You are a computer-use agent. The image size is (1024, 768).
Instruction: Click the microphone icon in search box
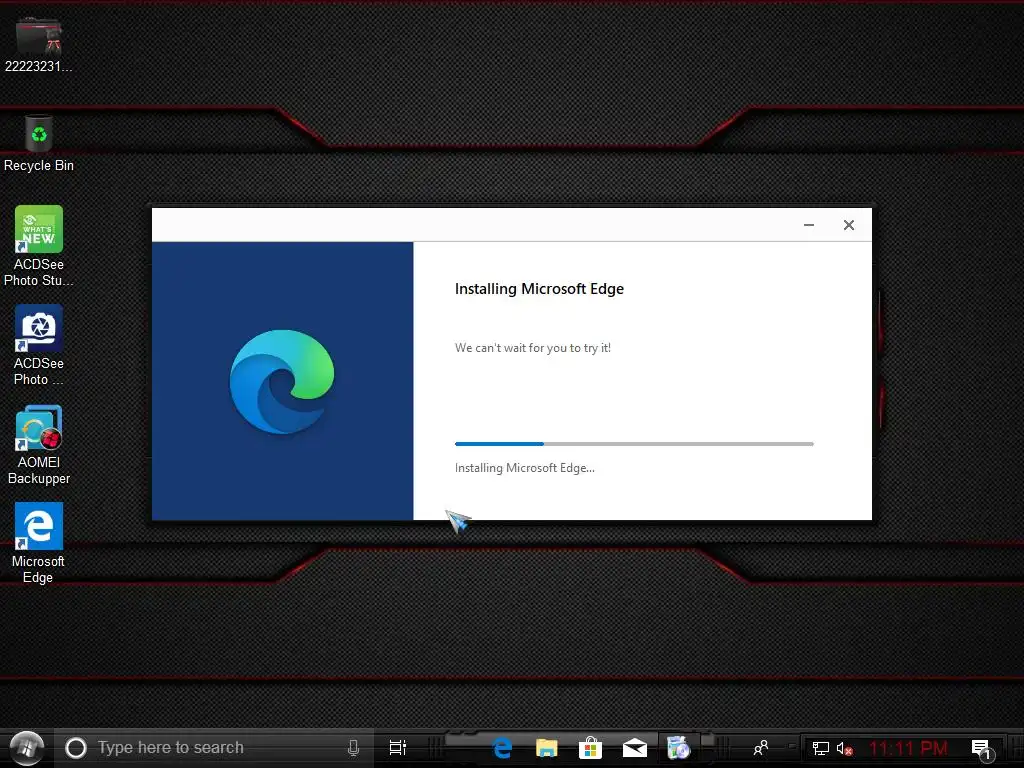(353, 748)
